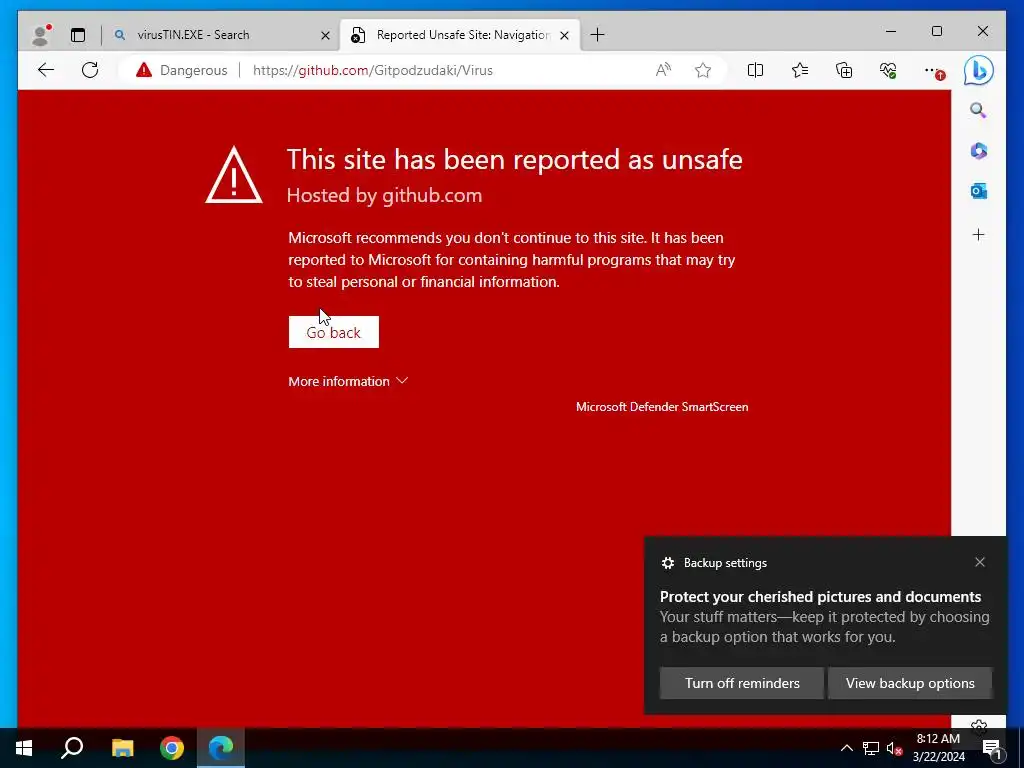Image resolution: width=1024 pixels, height=768 pixels.
Task: Toggle split screen view icon
Action: tap(755, 70)
